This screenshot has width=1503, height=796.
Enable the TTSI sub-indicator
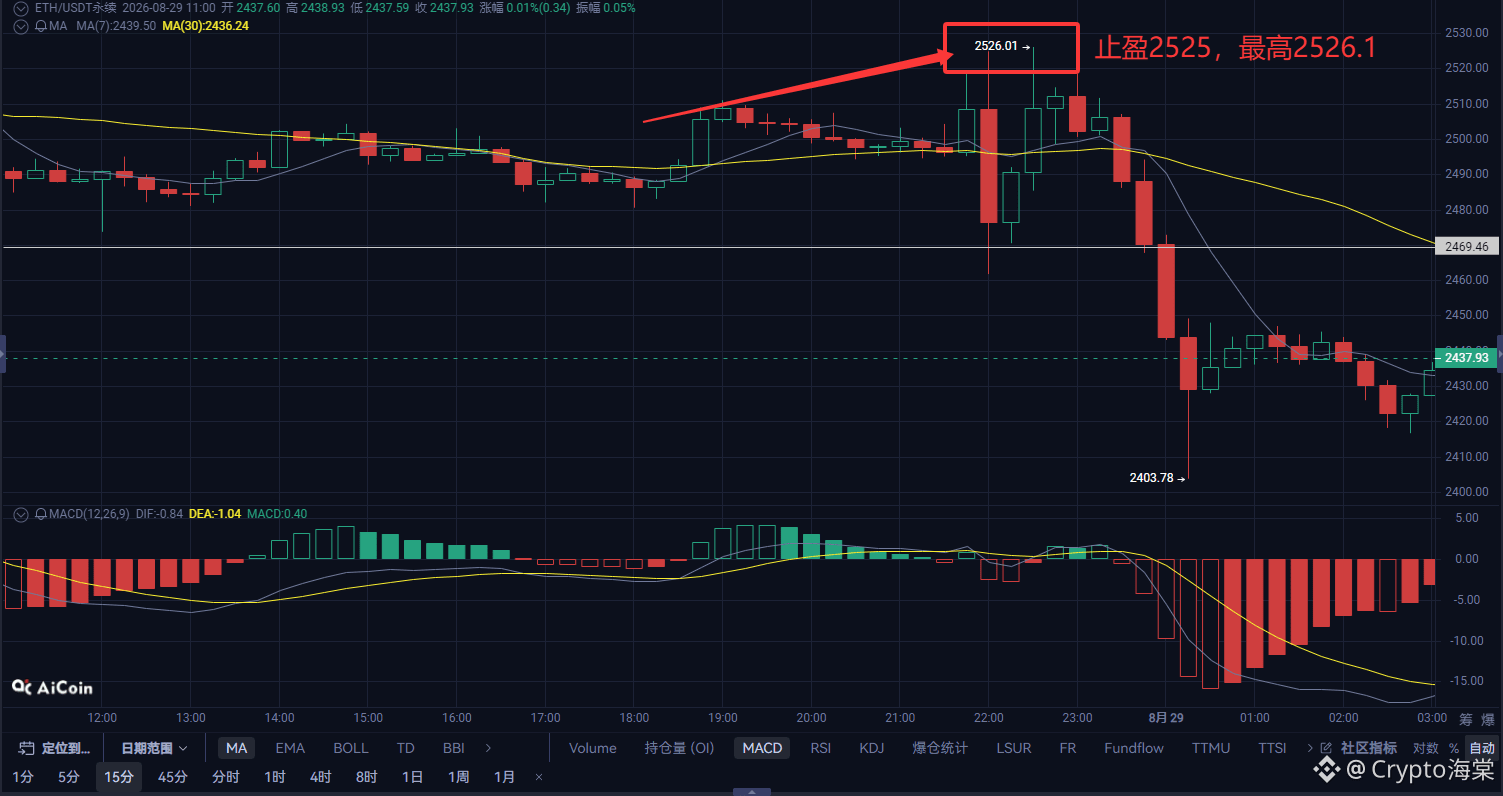pyautogui.click(x=1272, y=748)
